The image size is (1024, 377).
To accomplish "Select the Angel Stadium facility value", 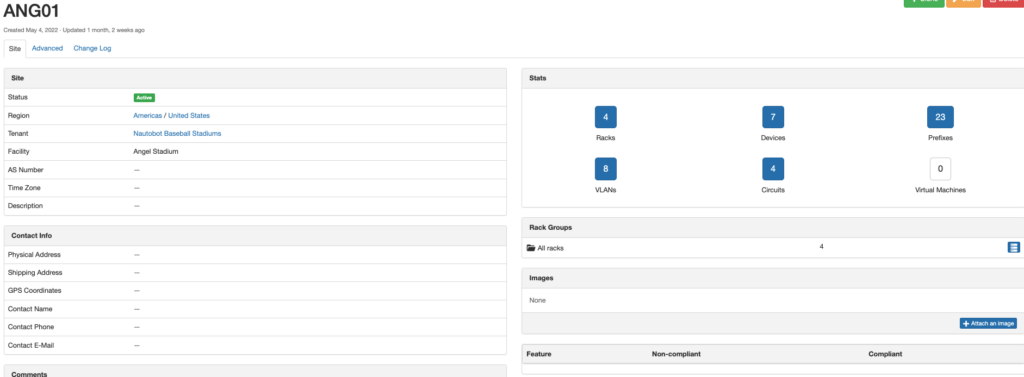I will [155, 152].
